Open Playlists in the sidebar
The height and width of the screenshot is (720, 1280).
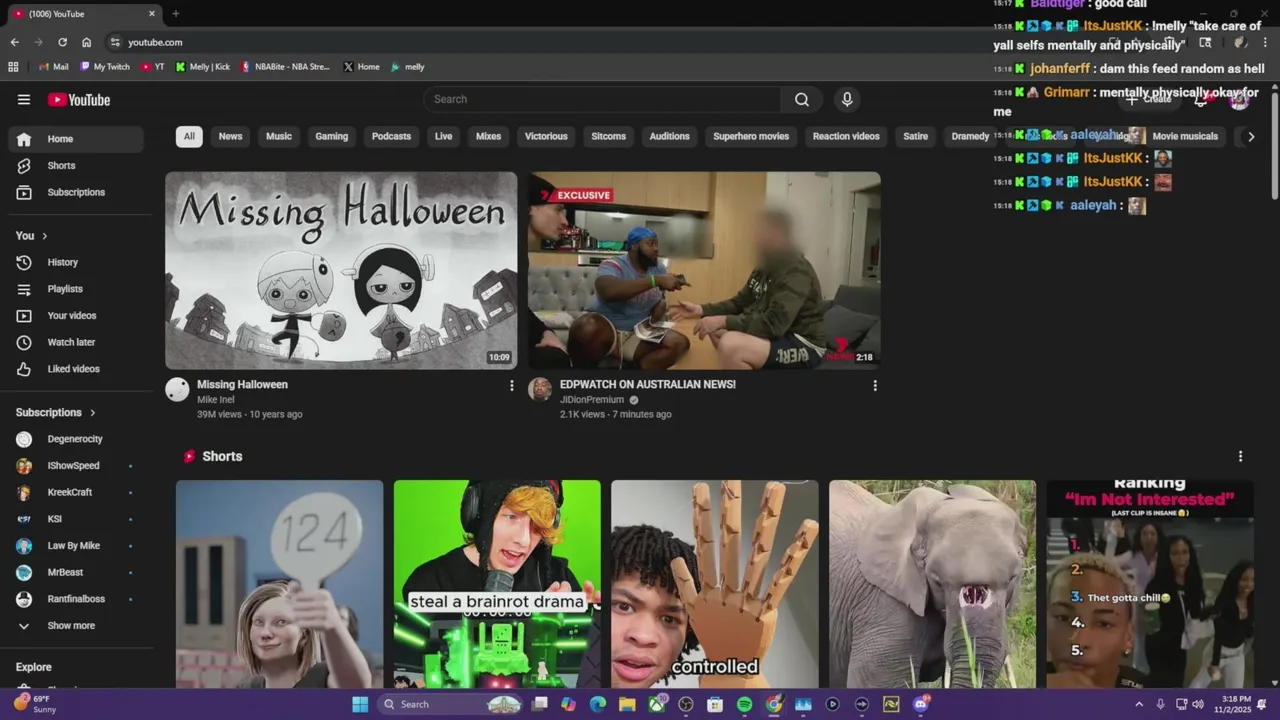(76, 289)
